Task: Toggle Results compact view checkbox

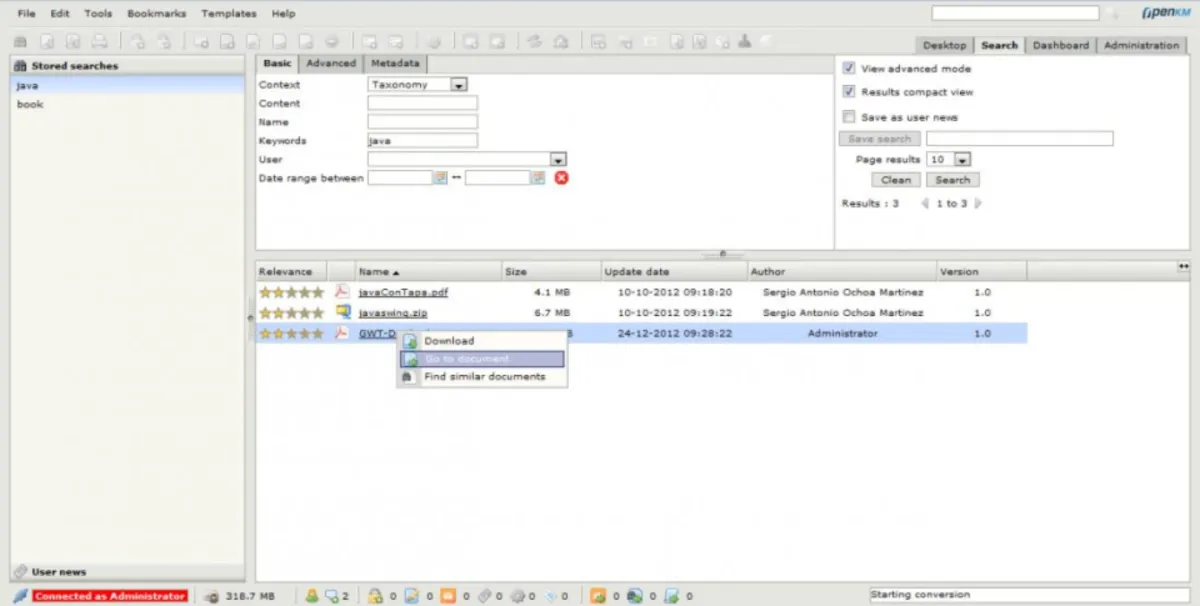Action: pyautogui.click(x=849, y=91)
